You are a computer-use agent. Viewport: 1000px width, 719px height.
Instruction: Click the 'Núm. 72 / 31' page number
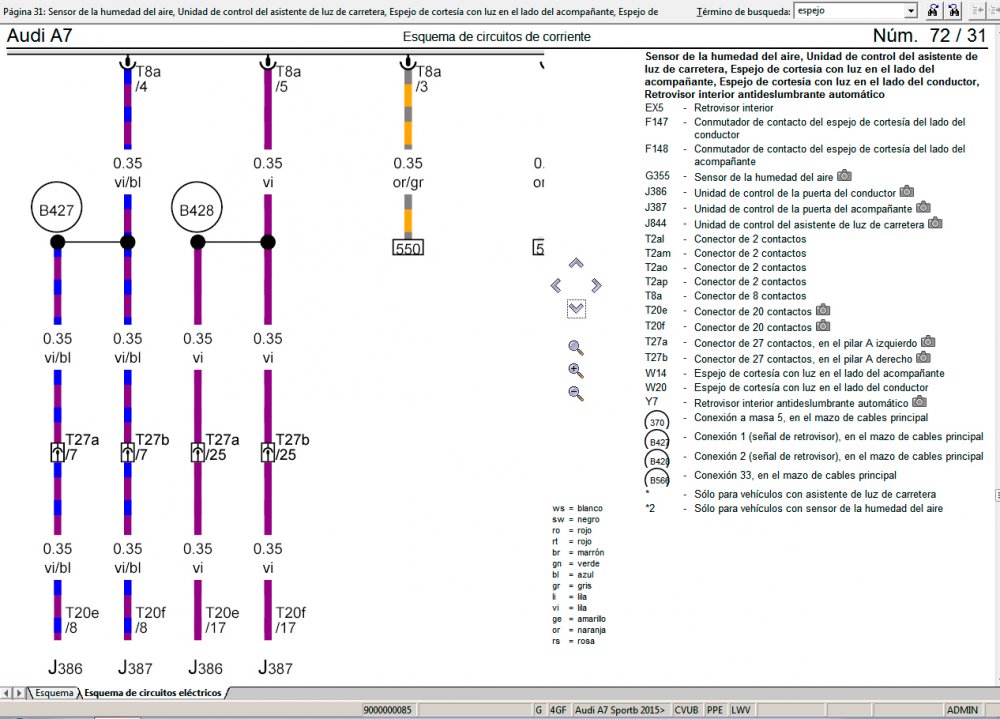coord(929,36)
